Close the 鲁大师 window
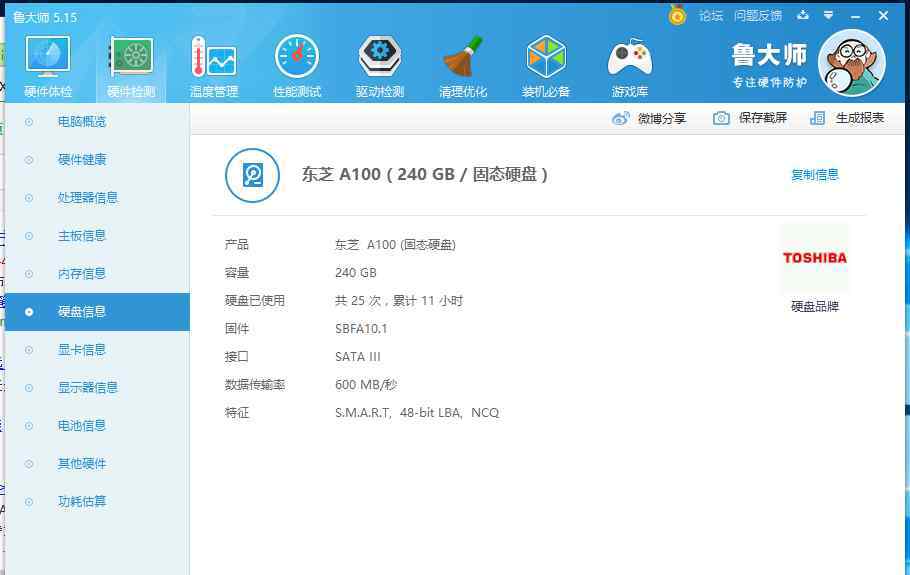Image resolution: width=910 pixels, height=575 pixels. [883, 16]
